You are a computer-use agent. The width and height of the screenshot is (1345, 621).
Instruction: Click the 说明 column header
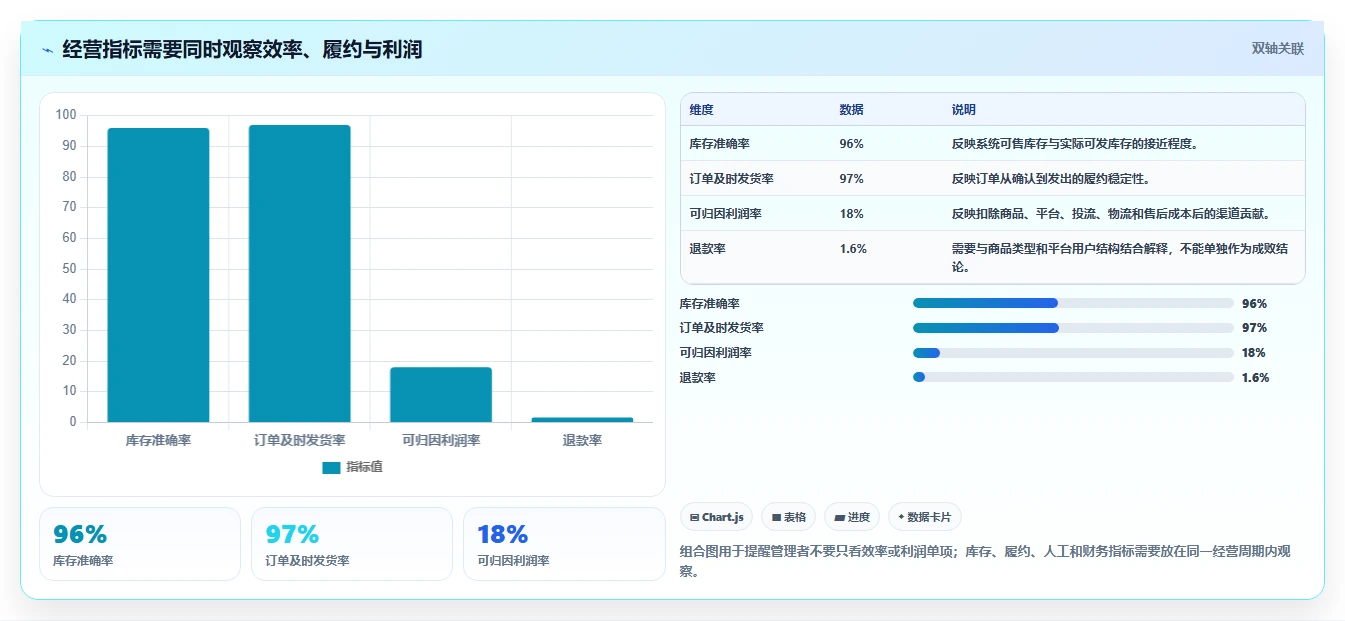pos(964,109)
